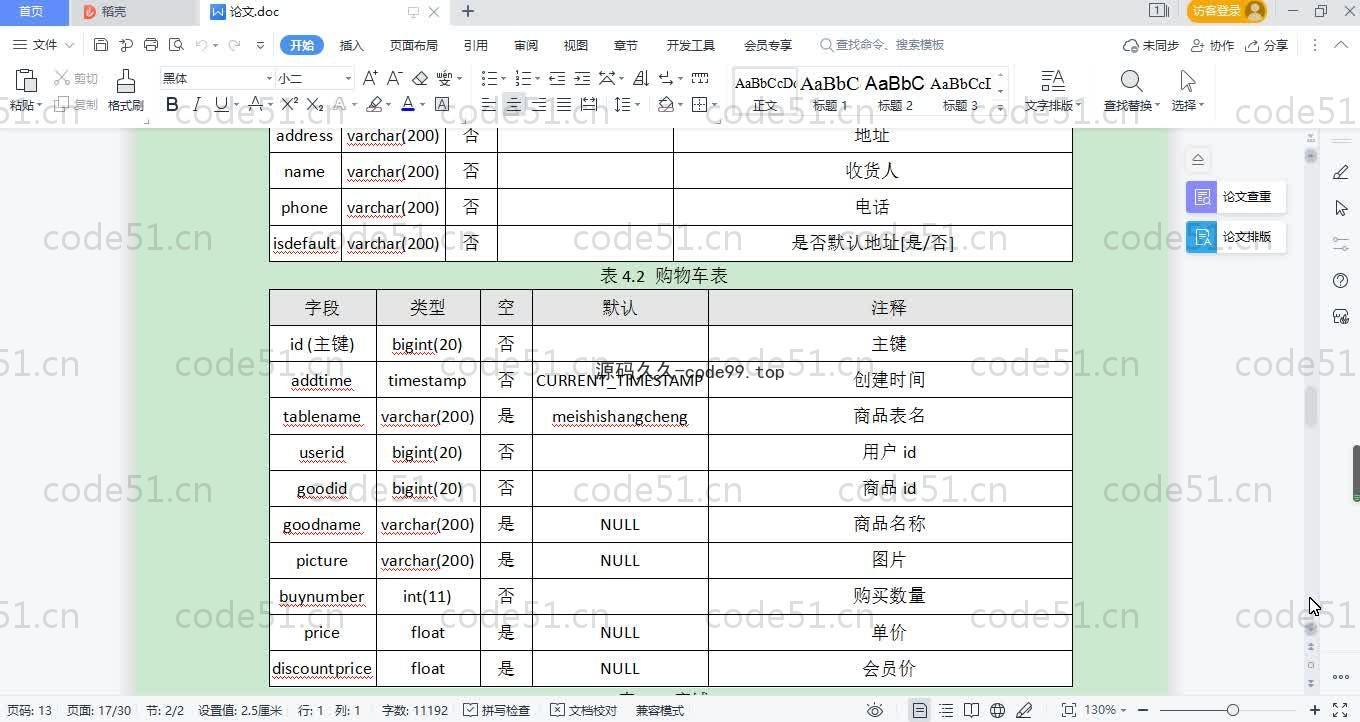Click the Save document icon
The height and width of the screenshot is (722, 1360).
click(x=101, y=45)
